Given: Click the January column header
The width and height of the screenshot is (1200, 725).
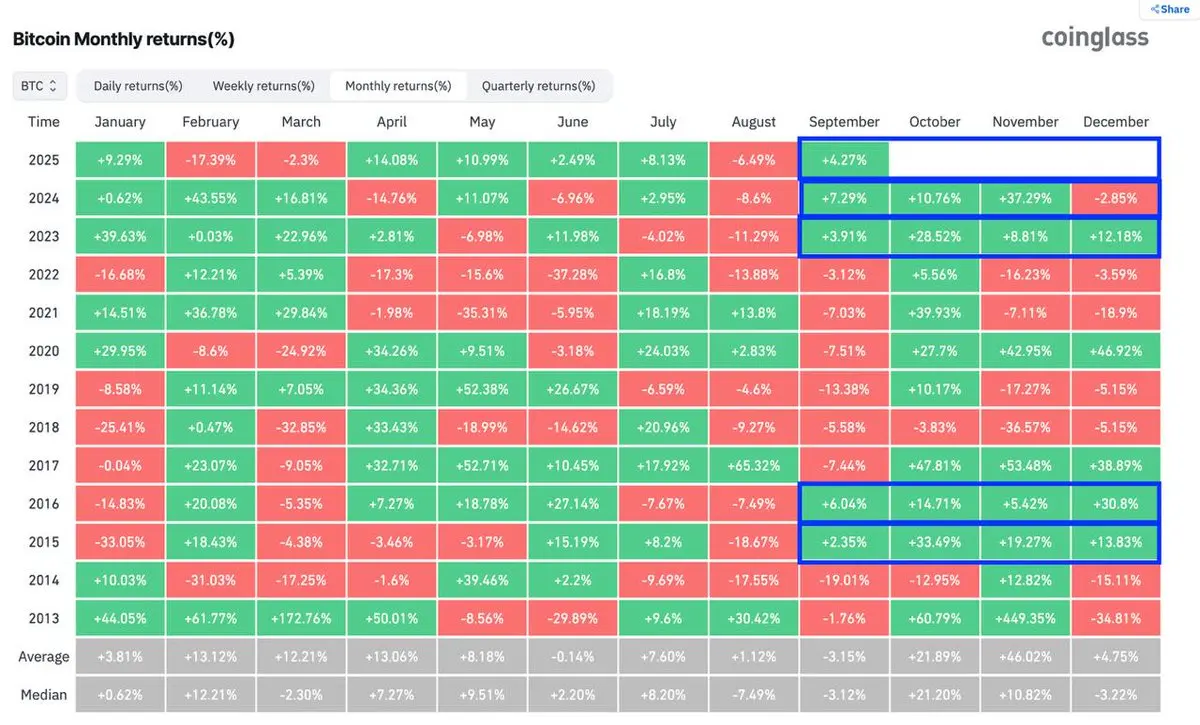Looking at the screenshot, I should tap(120, 122).
